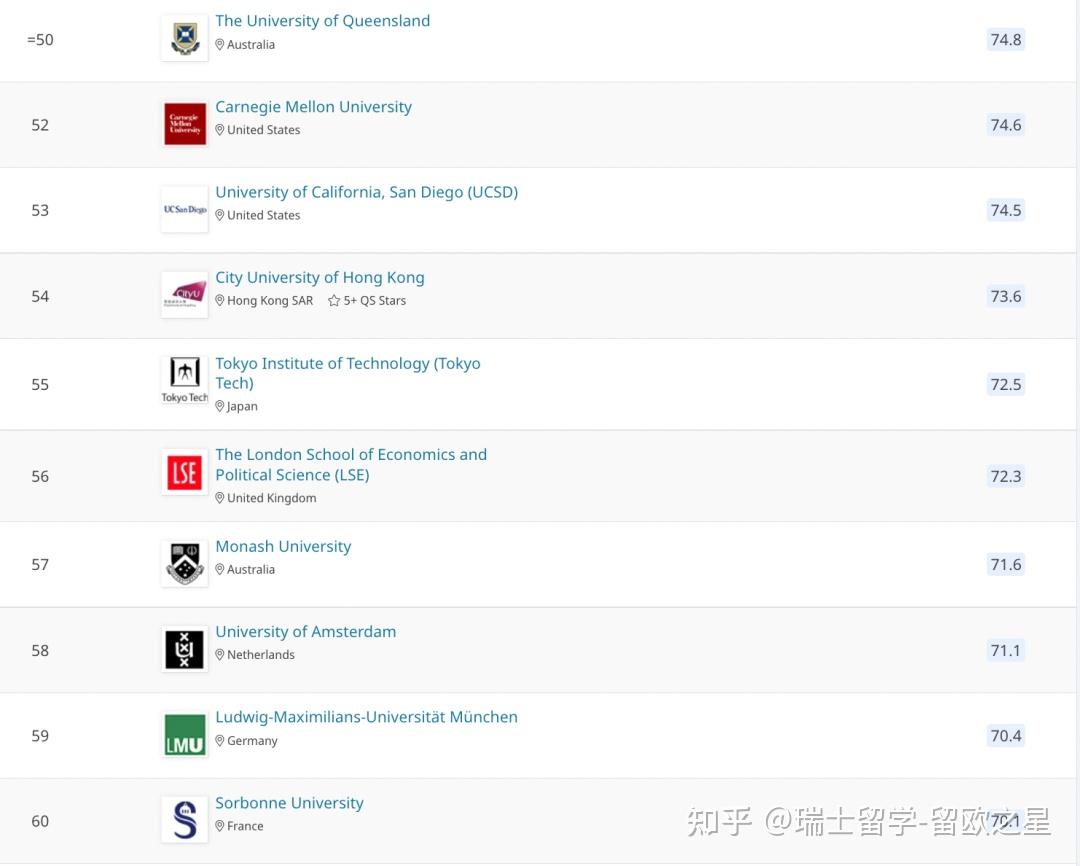This screenshot has height=866, width=1080.
Task: Click the overall score 71.6
Action: pos(1006,565)
